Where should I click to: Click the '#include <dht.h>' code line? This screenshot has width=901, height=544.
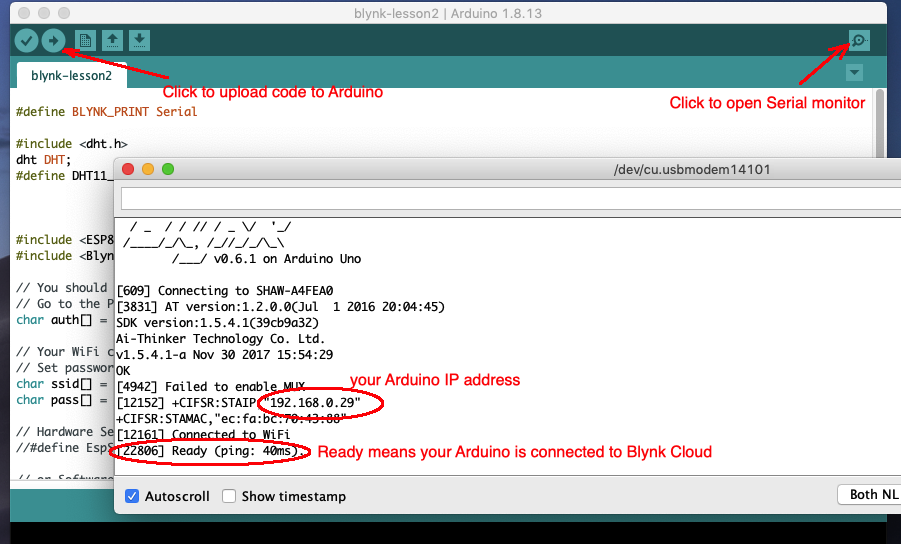tap(72, 144)
